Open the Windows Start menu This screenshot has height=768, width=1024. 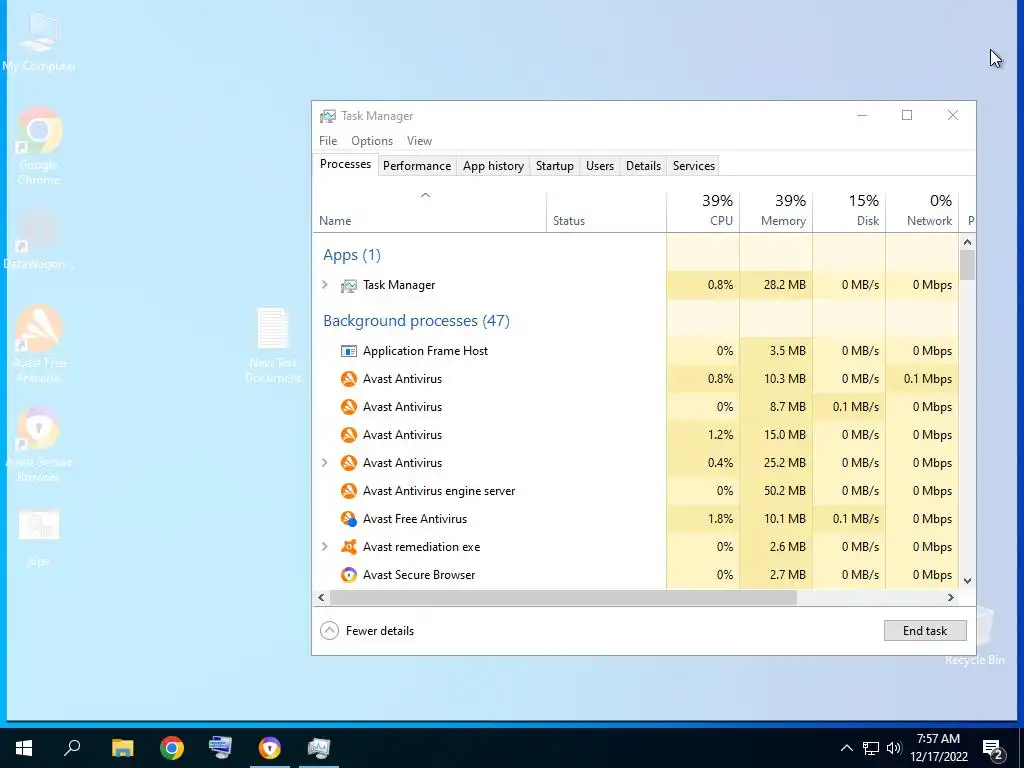24,748
